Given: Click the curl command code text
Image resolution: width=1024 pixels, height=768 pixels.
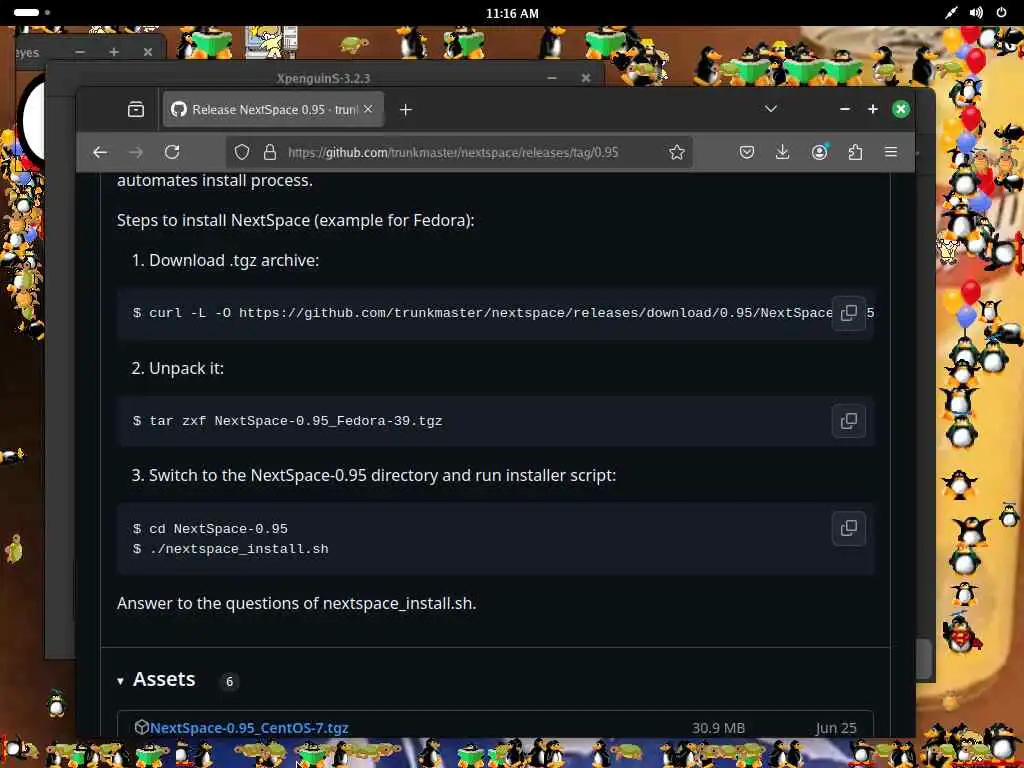Looking at the screenshot, I should click(x=483, y=313).
